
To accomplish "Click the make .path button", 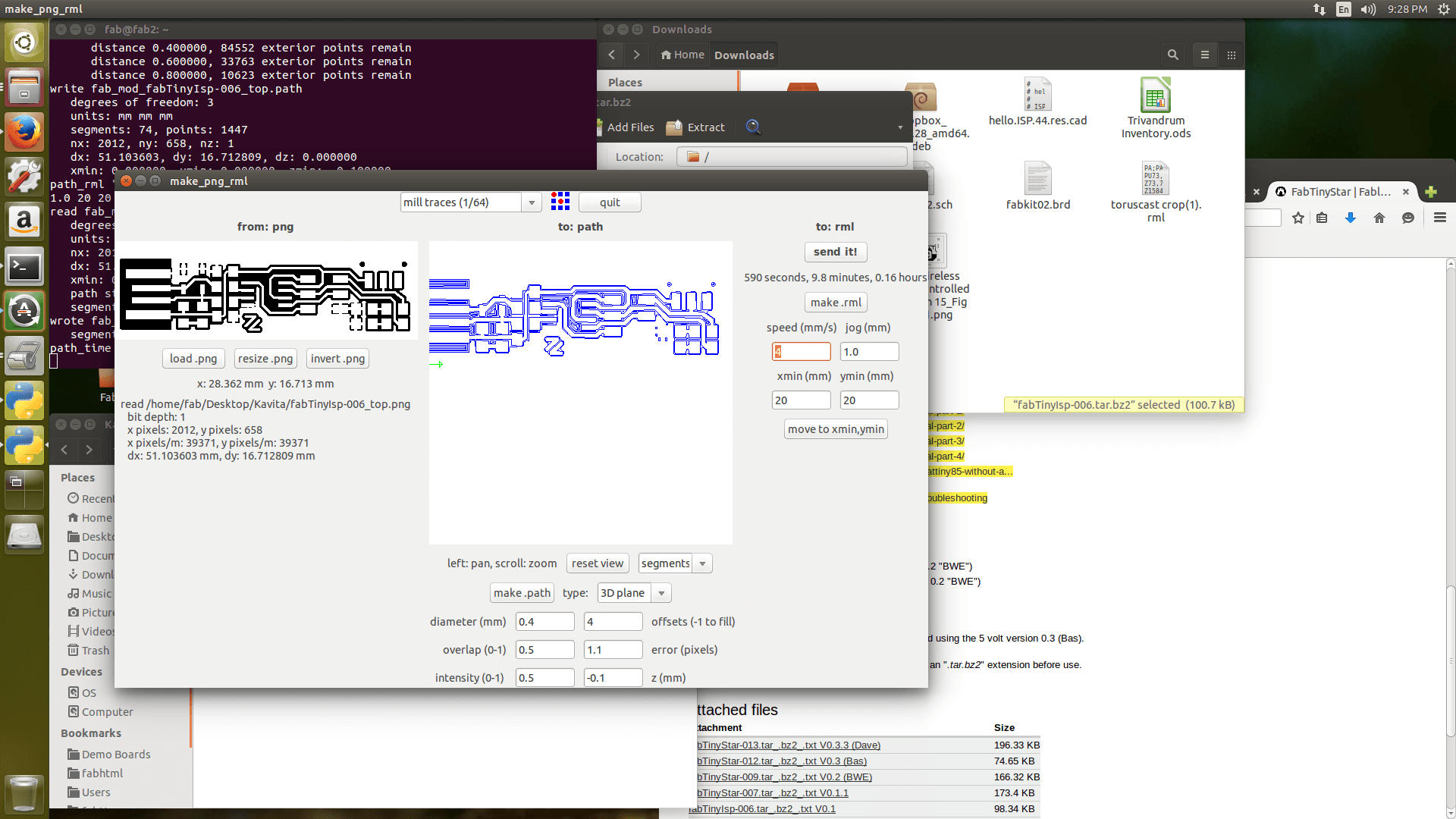I will [x=522, y=593].
